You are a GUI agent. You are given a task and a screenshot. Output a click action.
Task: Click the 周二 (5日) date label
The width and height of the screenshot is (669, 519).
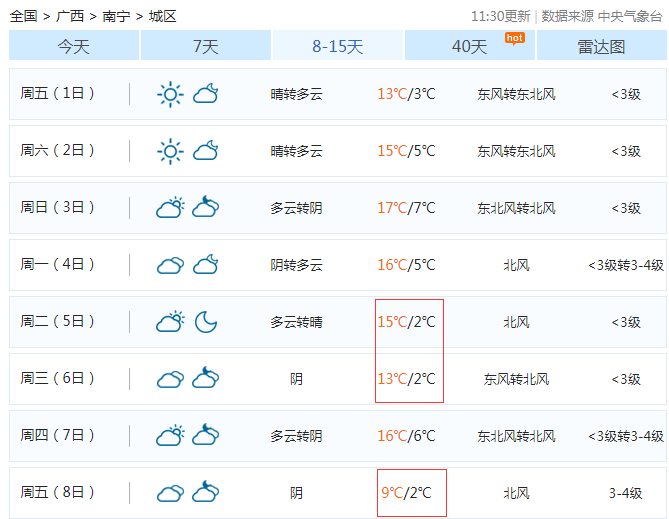pyautogui.click(x=58, y=322)
